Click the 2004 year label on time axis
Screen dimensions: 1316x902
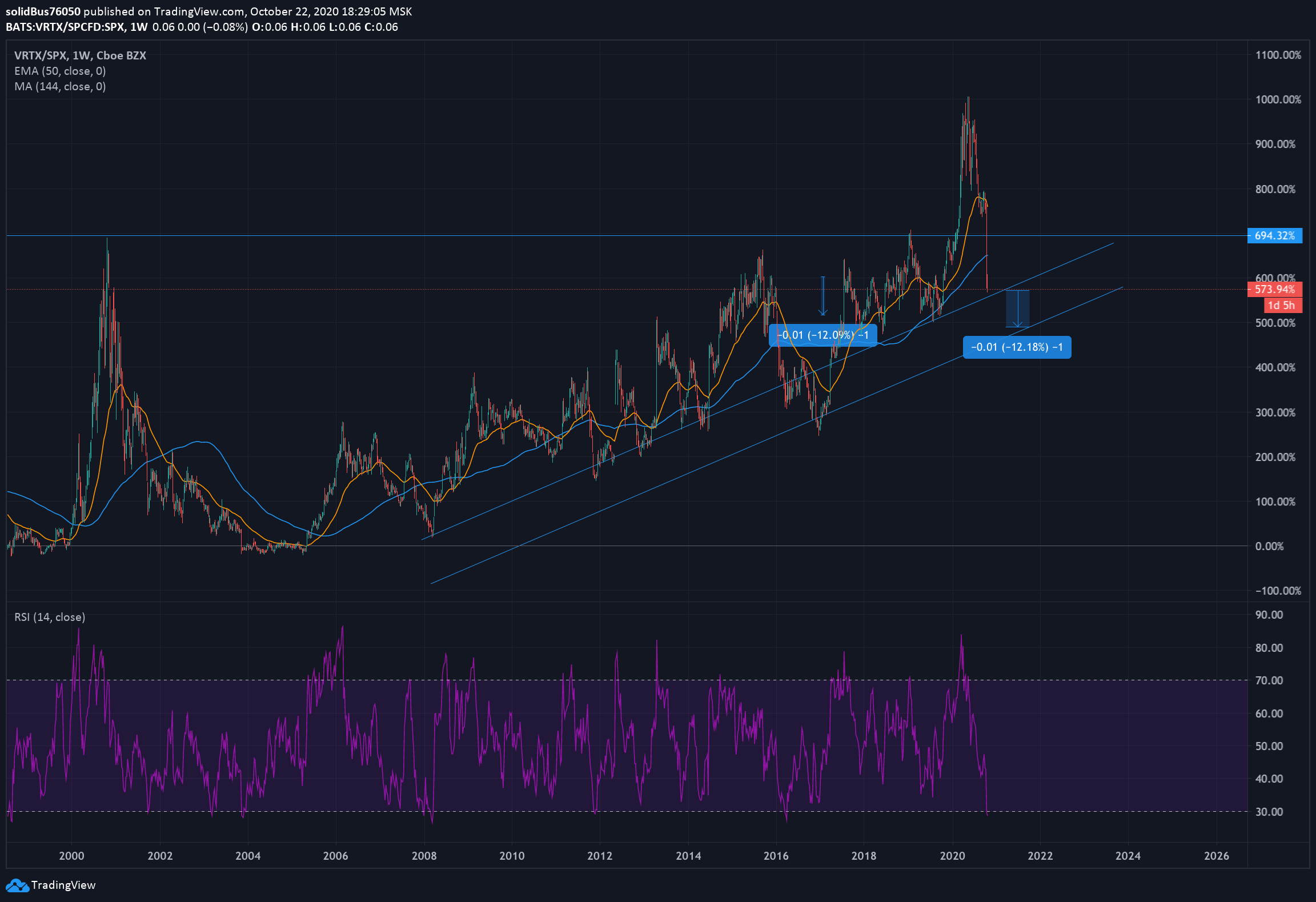[248, 856]
